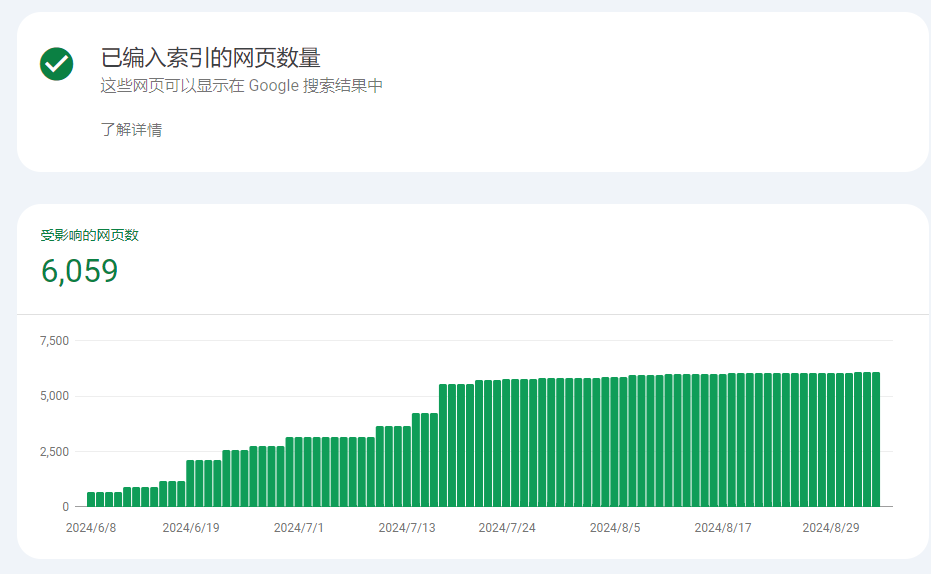Click the 7,500 y-axis gridline label

54,341
